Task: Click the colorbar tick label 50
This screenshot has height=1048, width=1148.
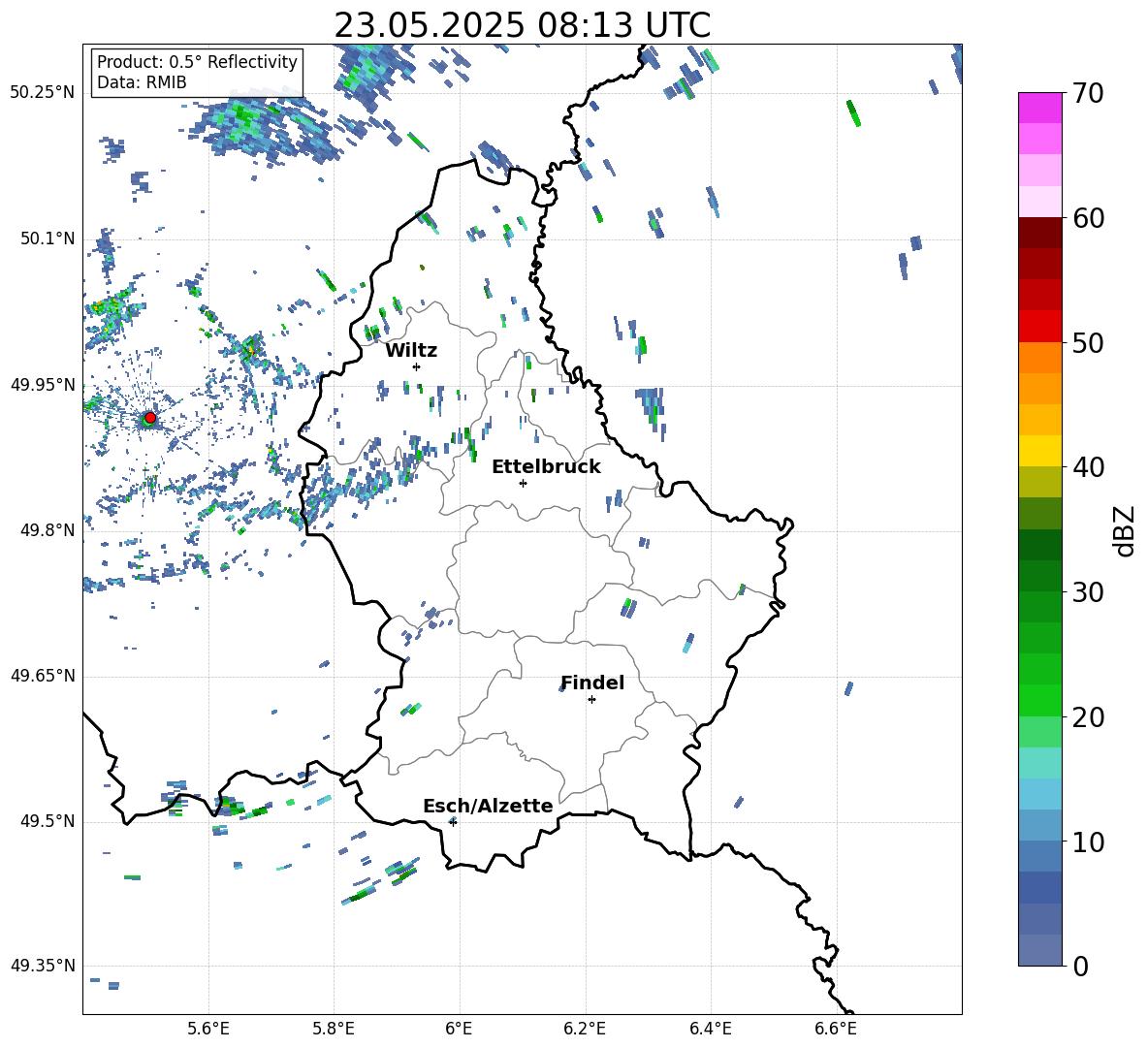Action: (1088, 343)
